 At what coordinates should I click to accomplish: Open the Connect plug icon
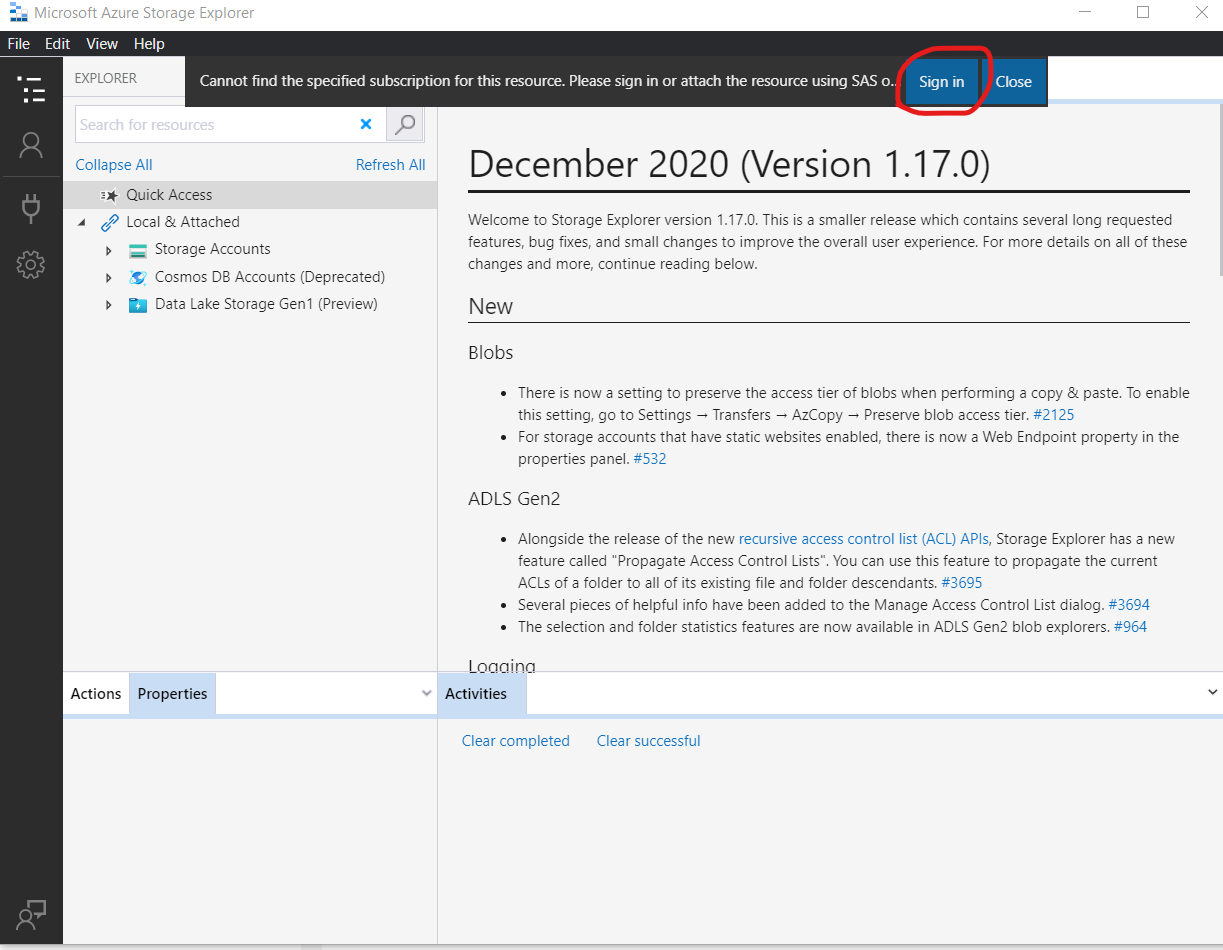31,208
